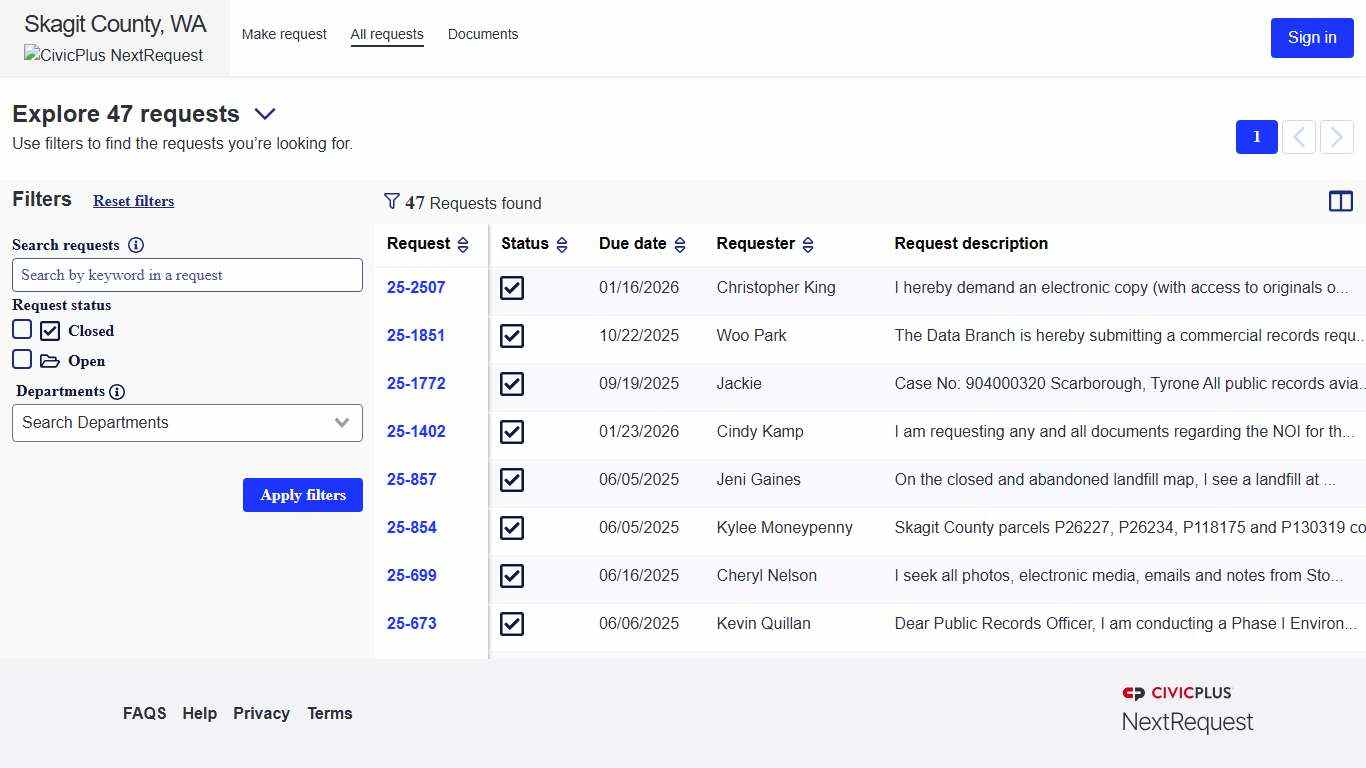Collapse the Explore 47 requests section
This screenshot has width=1366, height=768.
264,114
